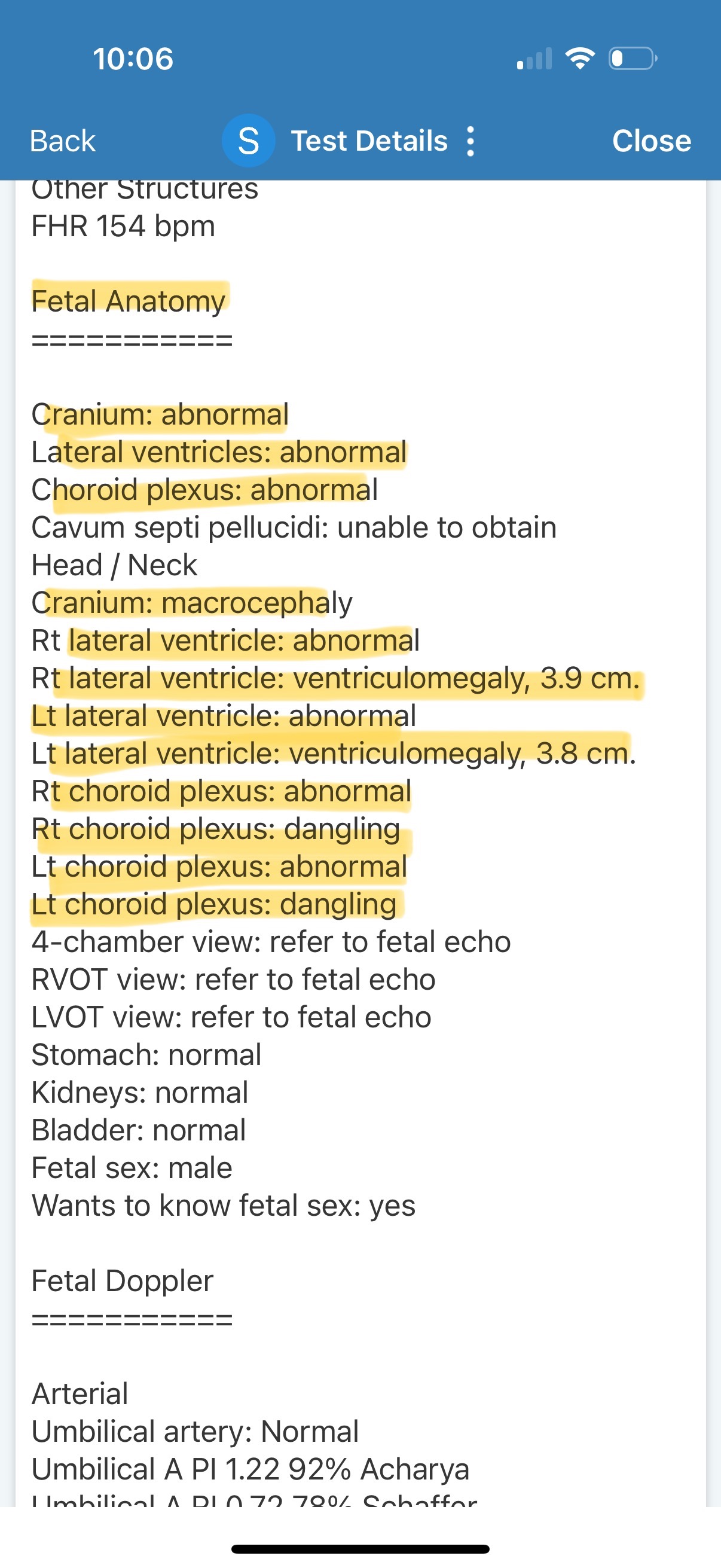Tap the blue S profile avatar icon
The height and width of the screenshot is (1568, 721).
(x=248, y=141)
